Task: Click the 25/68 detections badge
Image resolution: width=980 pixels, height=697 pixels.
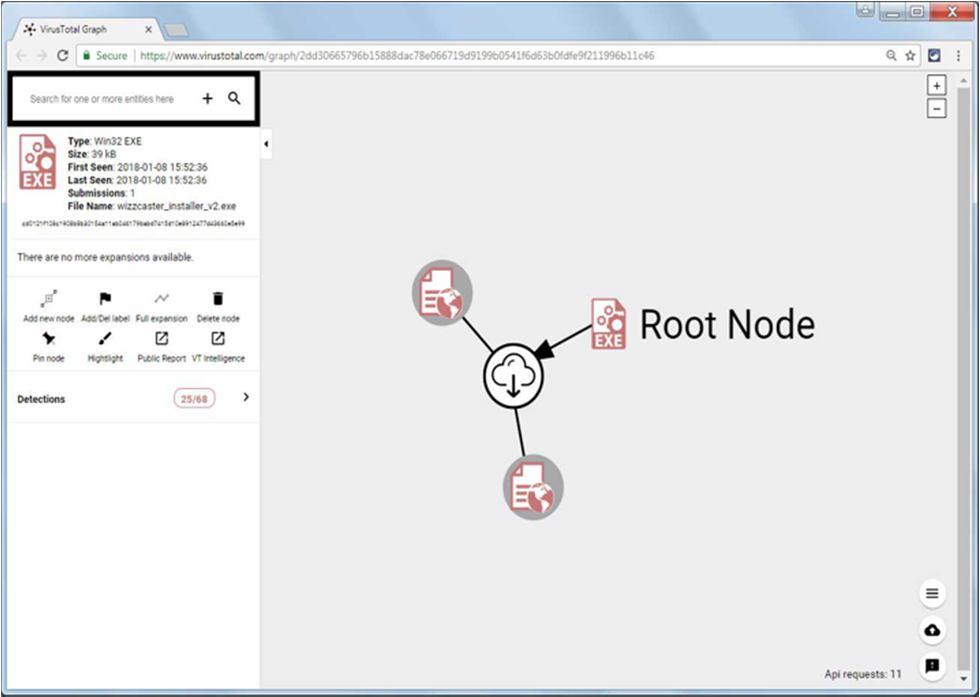Action: click(194, 398)
